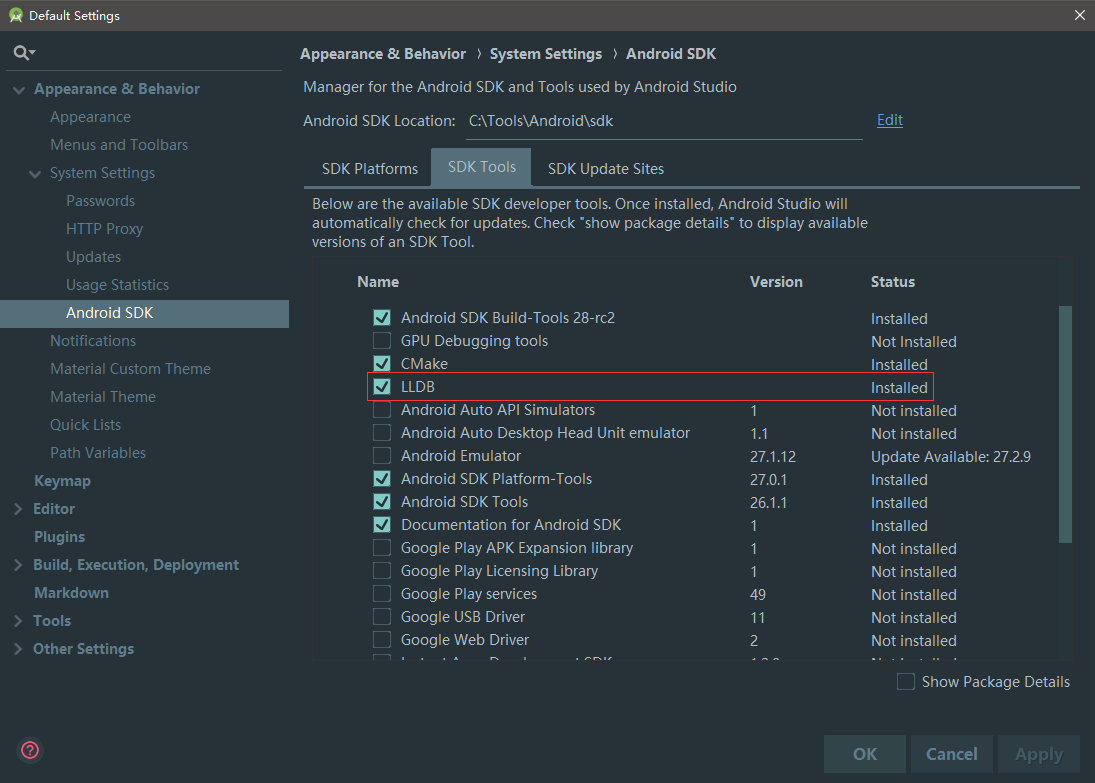Screen dimensions: 1095x783
Task: Click the Android Studio logo in title bar
Action: coord(15,15)
